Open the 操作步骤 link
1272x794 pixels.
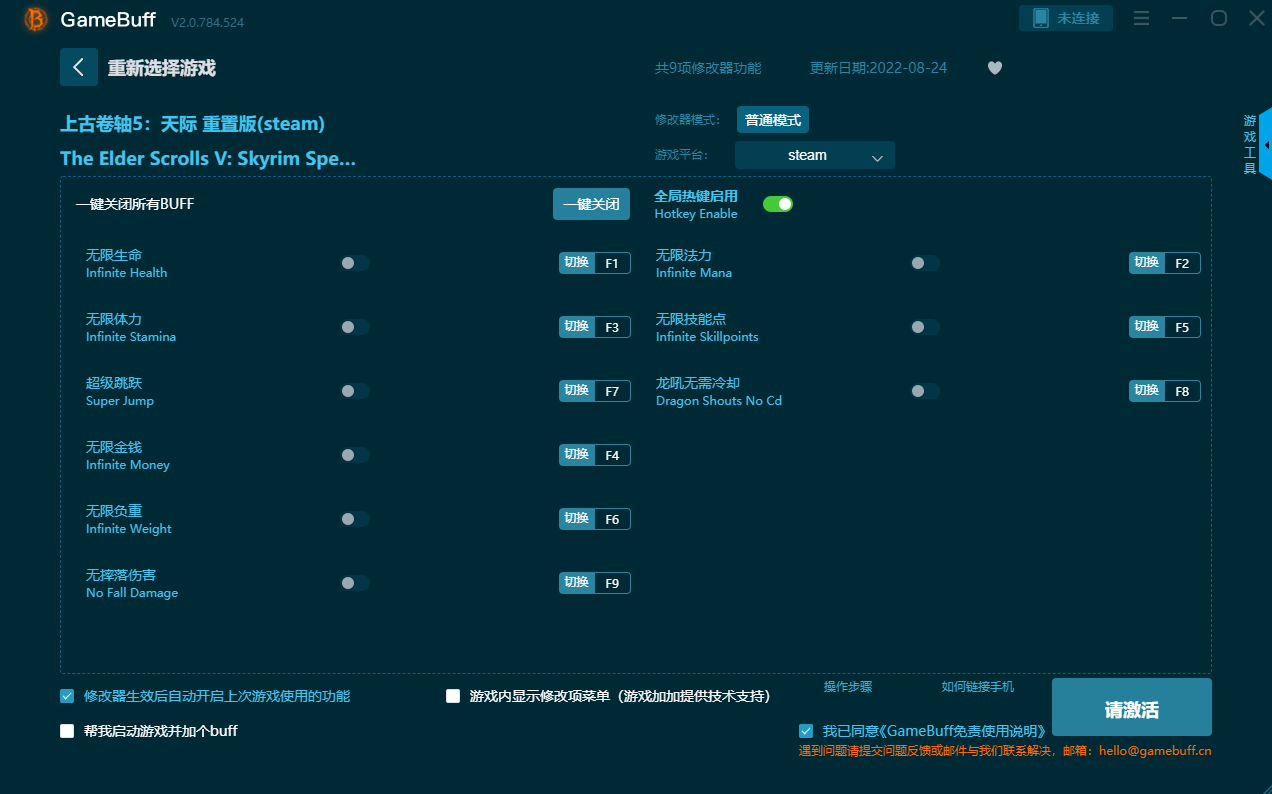848,687
